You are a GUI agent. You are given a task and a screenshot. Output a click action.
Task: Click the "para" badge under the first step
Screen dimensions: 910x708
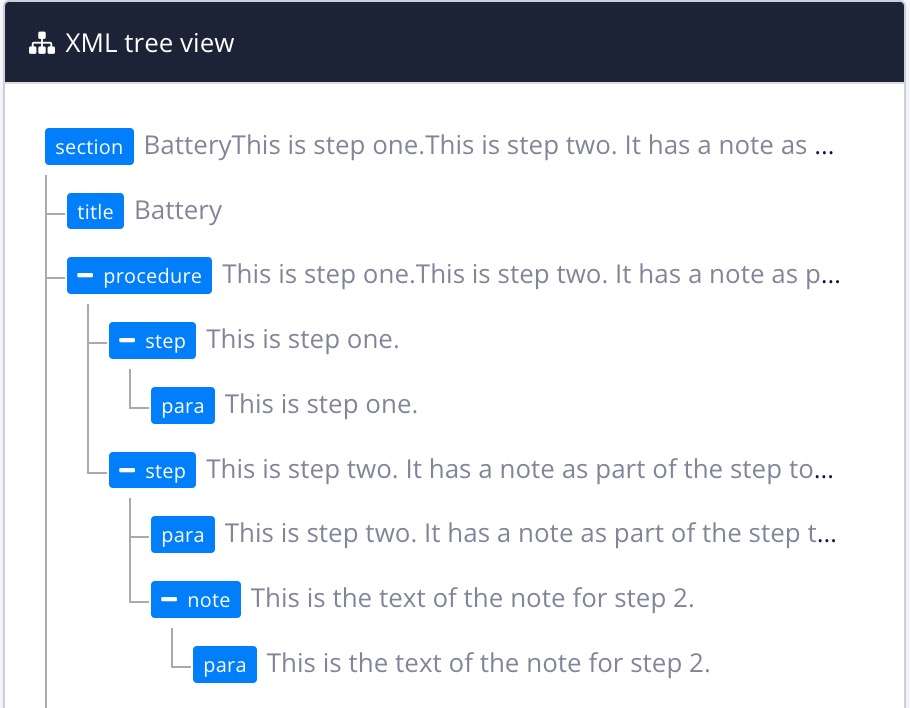pyautogui.click(x=183, y=405)
